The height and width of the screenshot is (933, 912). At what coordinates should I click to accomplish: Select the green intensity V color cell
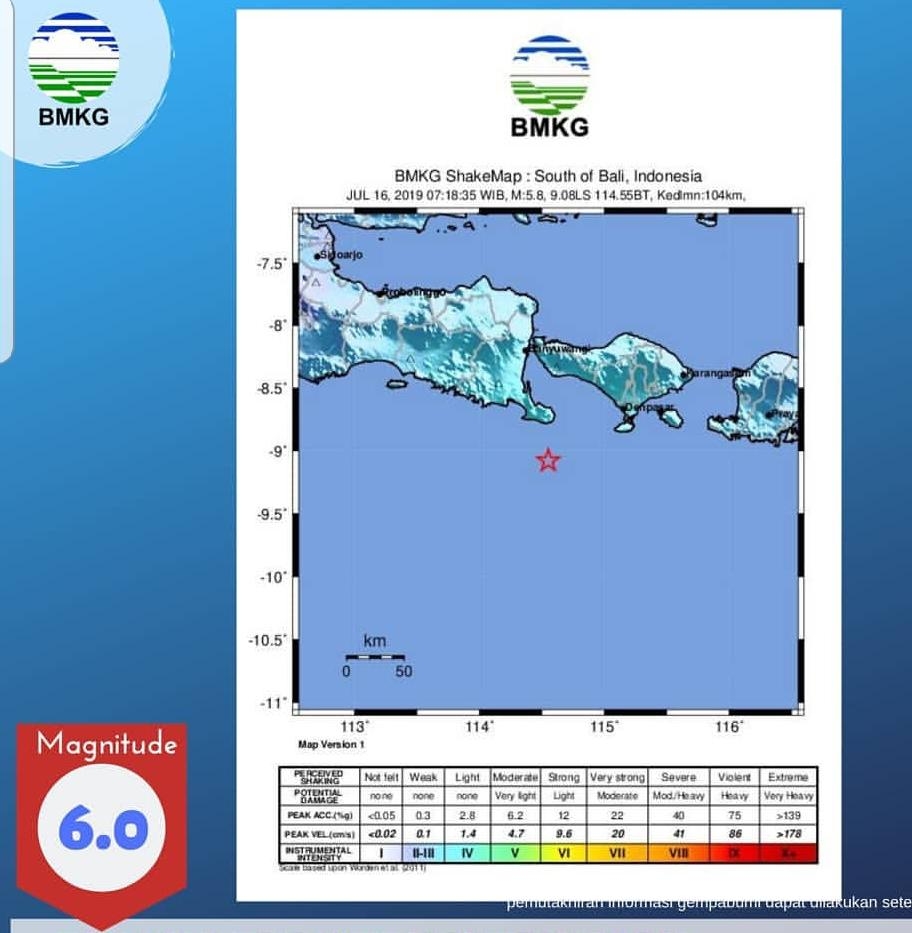[x=515, y=853]
